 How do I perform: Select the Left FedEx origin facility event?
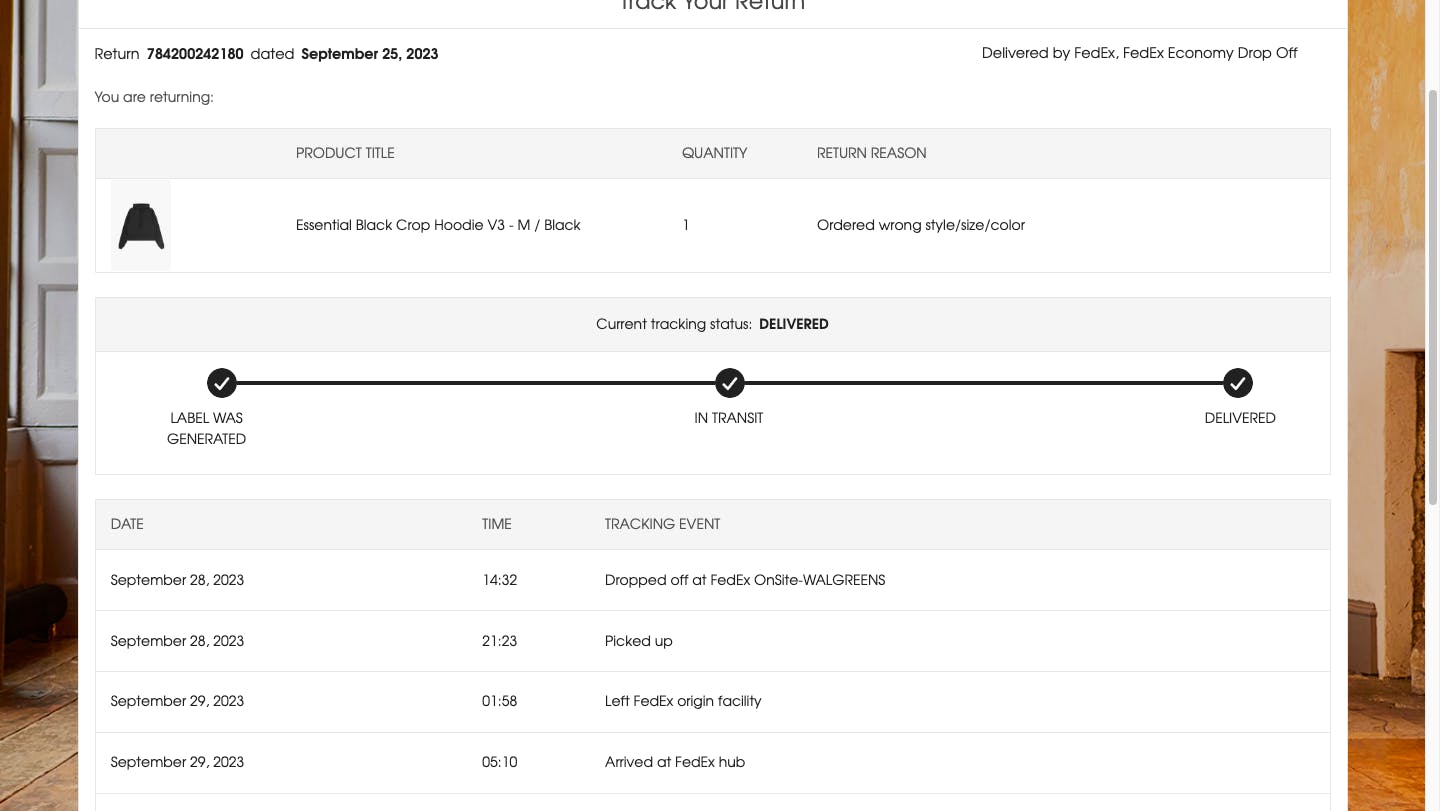coord(683,701)
